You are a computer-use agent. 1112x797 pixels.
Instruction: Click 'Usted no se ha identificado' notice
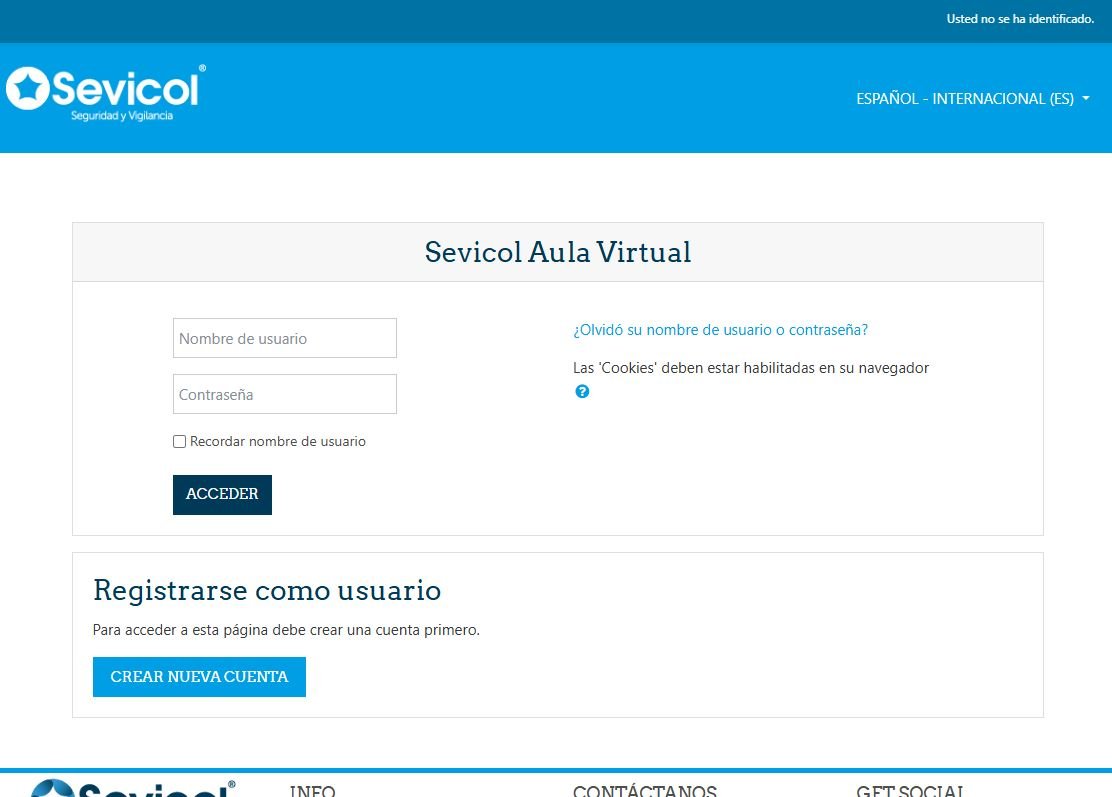click(1020, 18)
